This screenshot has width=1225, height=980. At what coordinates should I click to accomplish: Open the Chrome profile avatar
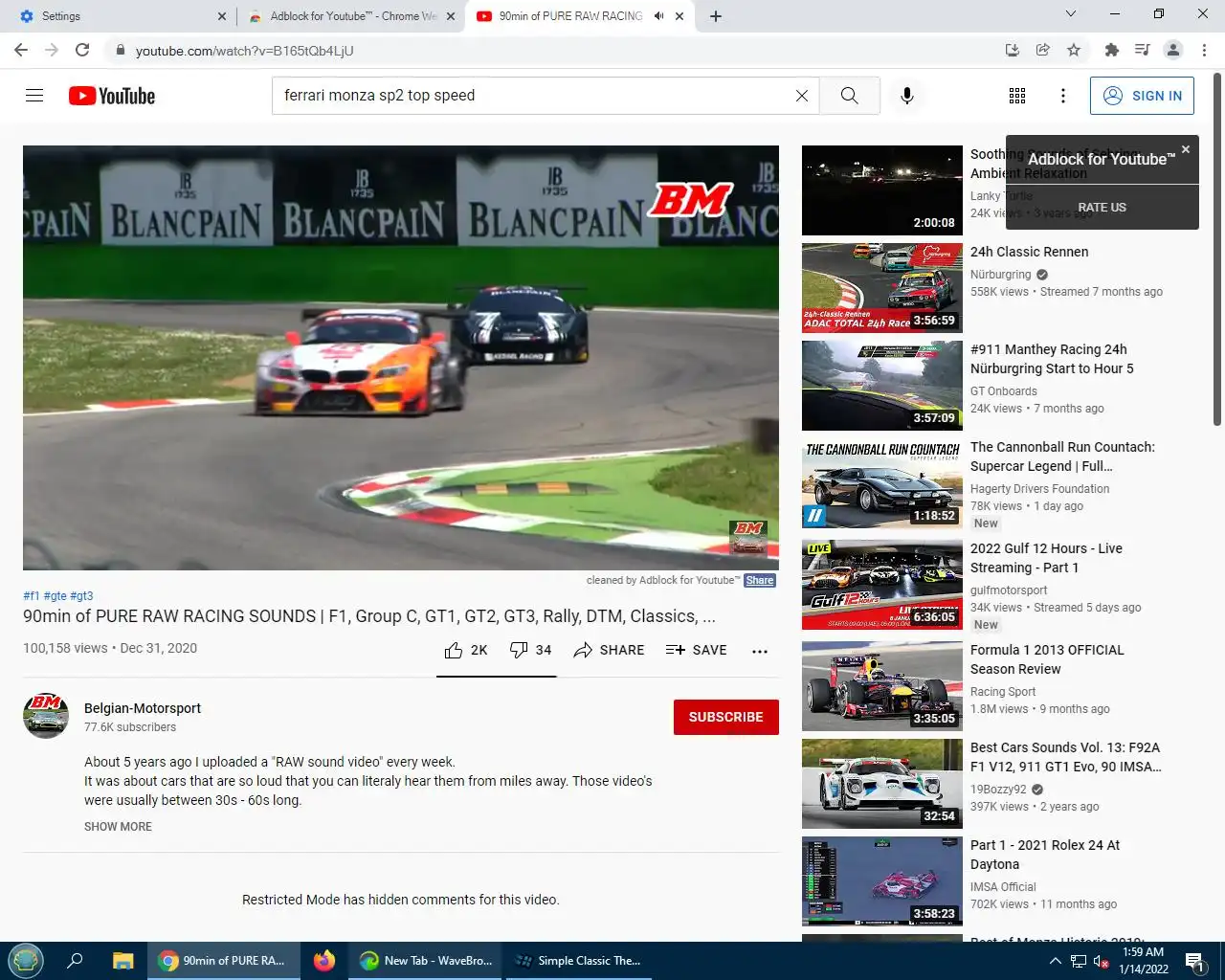(1173, 50)
